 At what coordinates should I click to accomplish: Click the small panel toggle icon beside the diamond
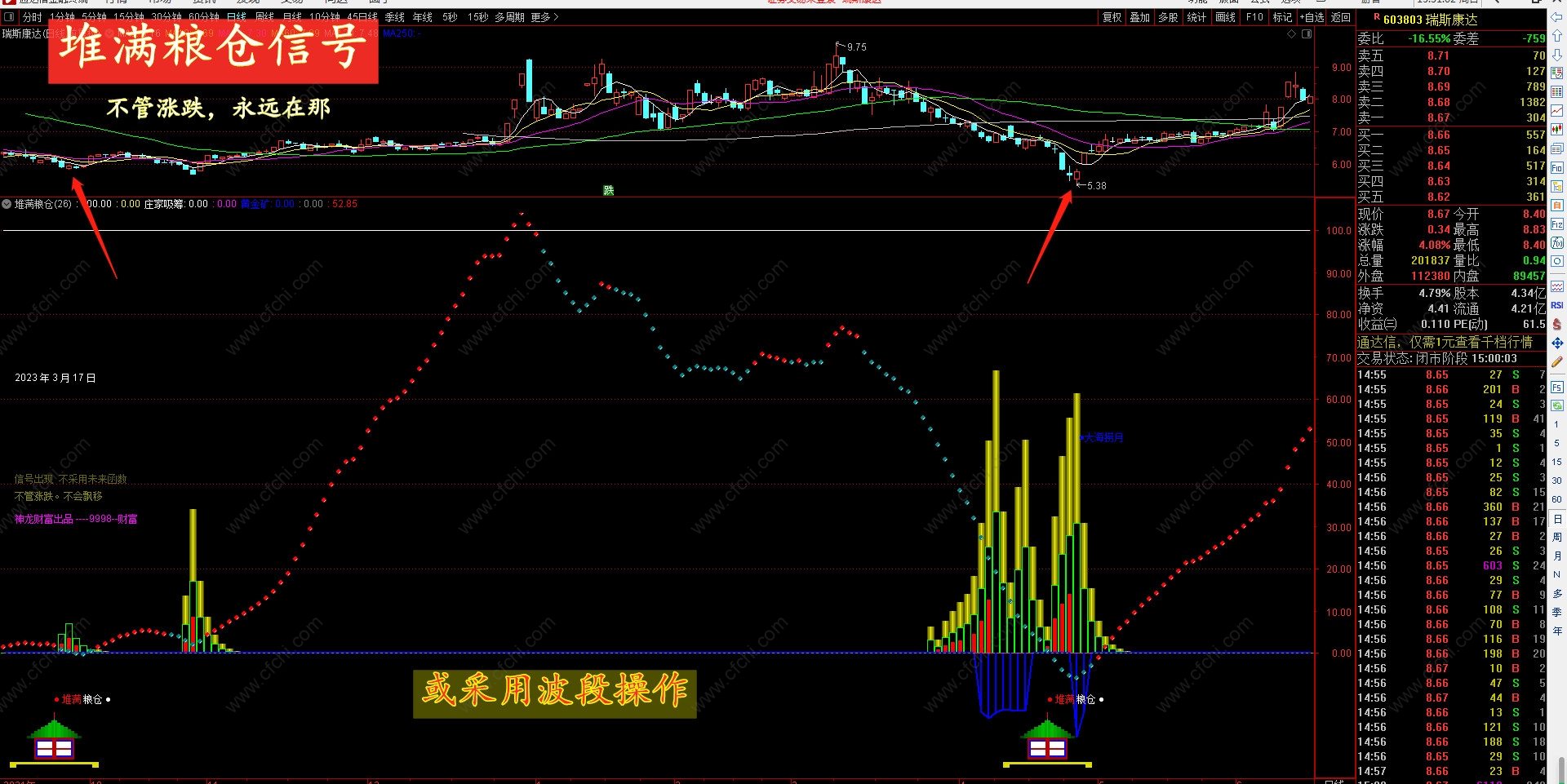point(1307,33)
